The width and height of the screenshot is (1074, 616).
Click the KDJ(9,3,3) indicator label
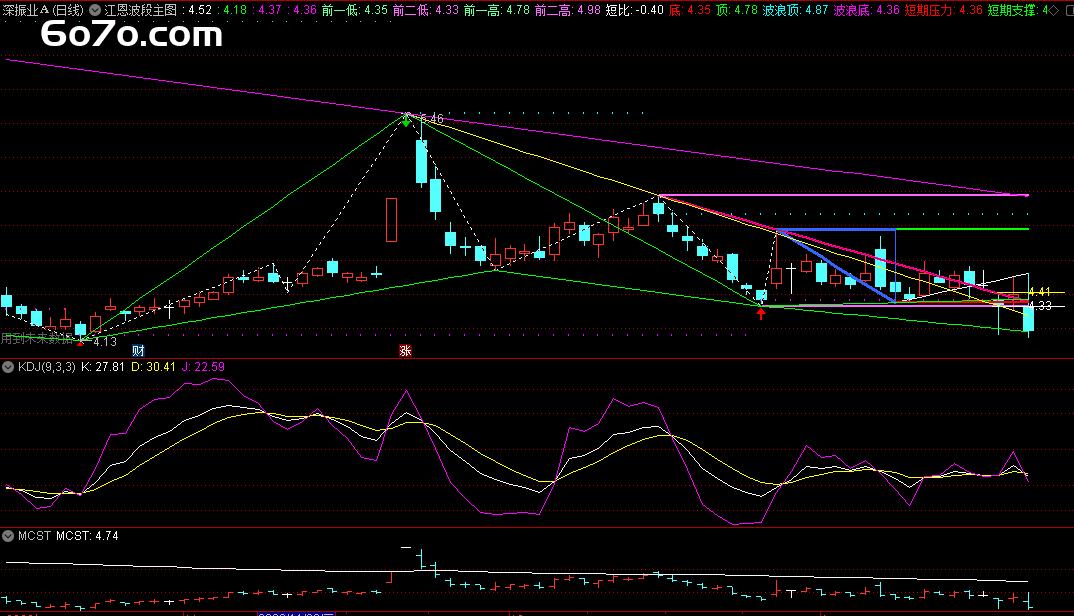coord(47,367)
